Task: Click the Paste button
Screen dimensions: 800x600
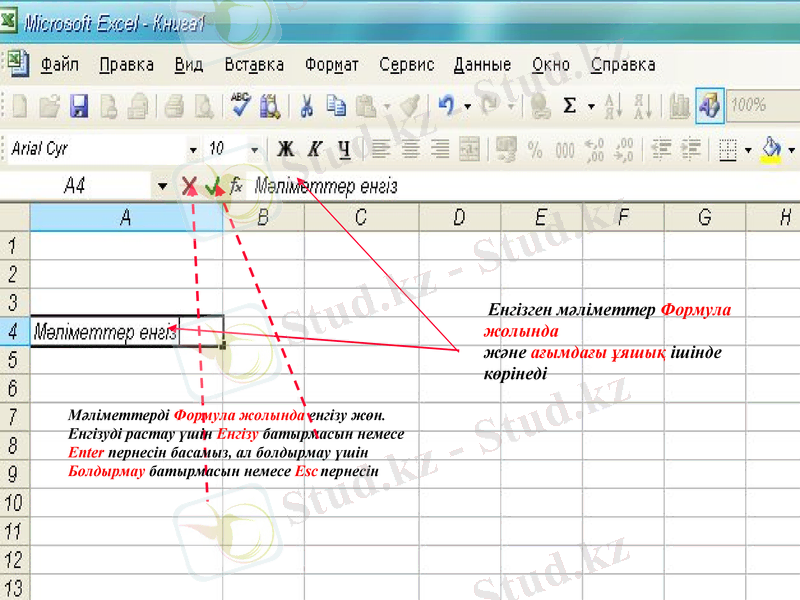Action: 364,104
